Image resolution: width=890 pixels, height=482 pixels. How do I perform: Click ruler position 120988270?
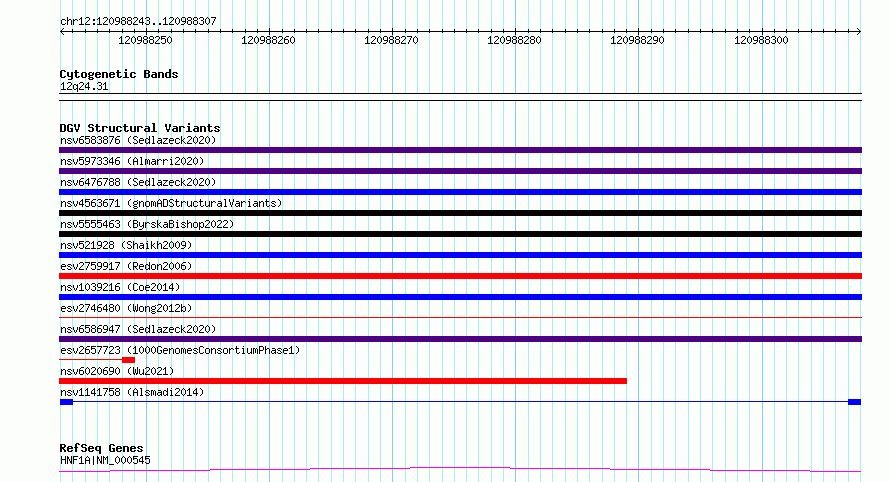pyautogui.click(x=391, y=40)
